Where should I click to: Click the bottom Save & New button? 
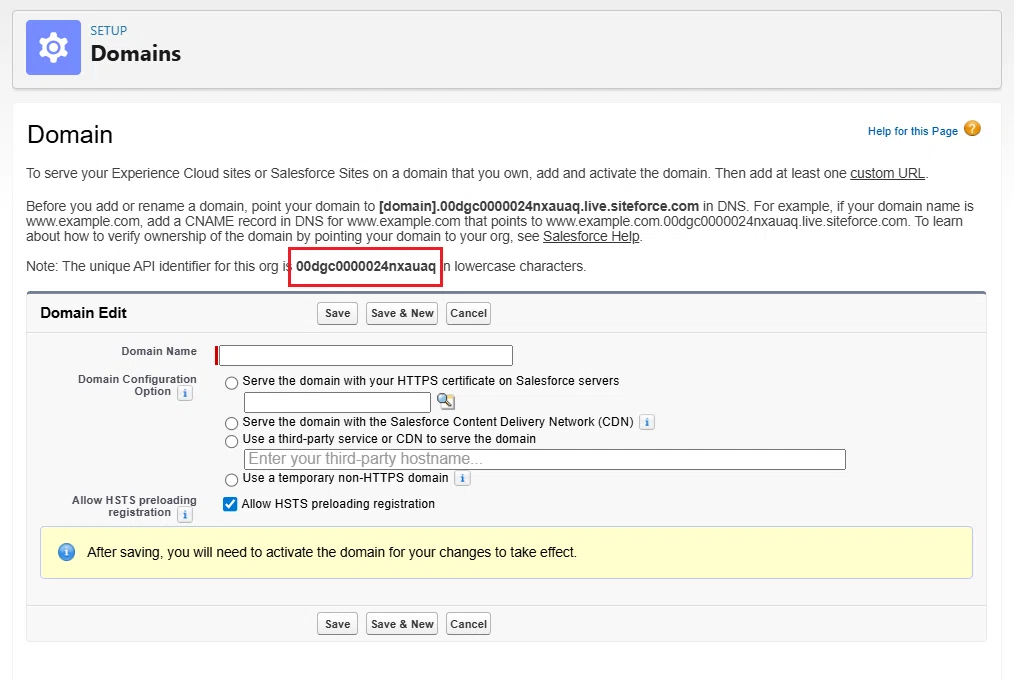click(402, 624)
